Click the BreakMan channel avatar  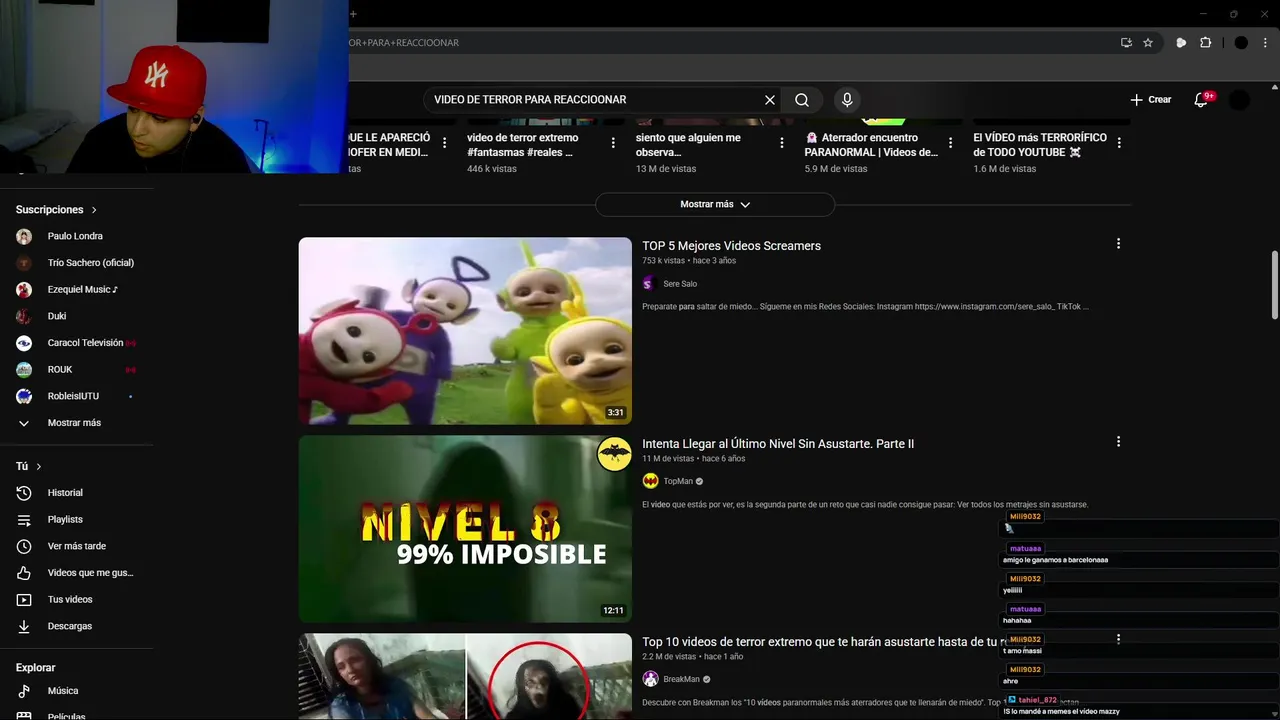[x=650, y=679]
